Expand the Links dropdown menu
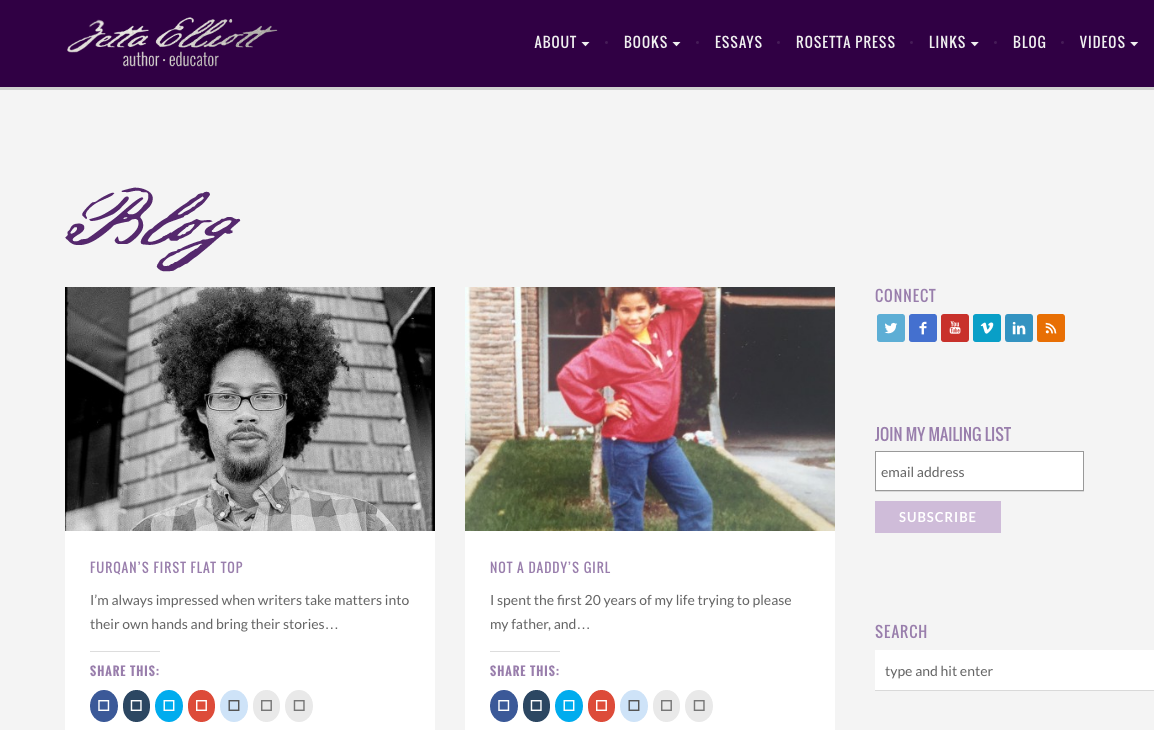This screenshot has height=730, width=1154. [x=954, y=42]
